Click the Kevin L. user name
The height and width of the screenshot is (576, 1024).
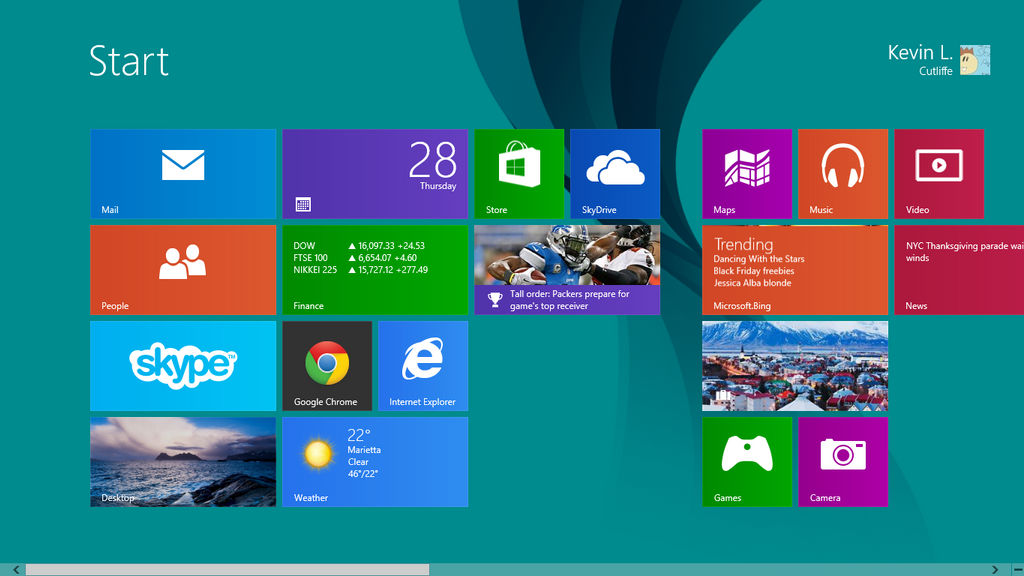[x=920, y=52]
